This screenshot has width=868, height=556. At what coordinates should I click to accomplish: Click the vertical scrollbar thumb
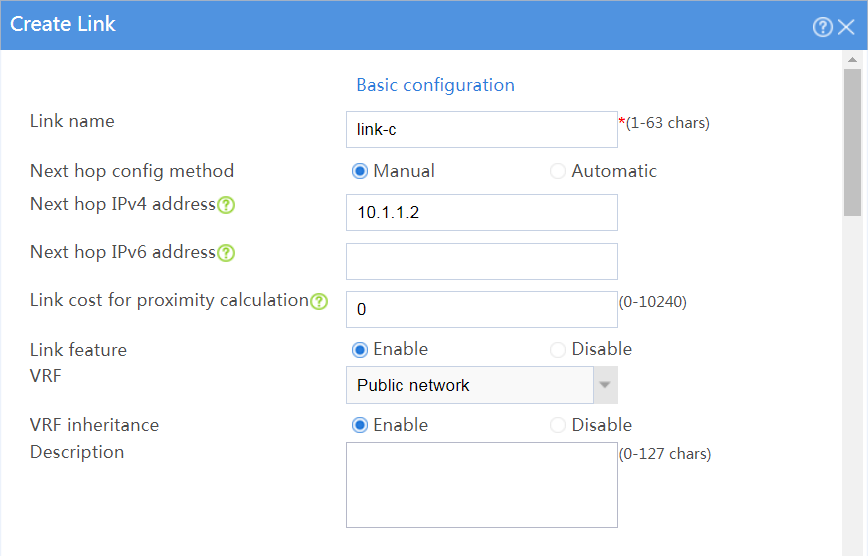coord(852,142)
